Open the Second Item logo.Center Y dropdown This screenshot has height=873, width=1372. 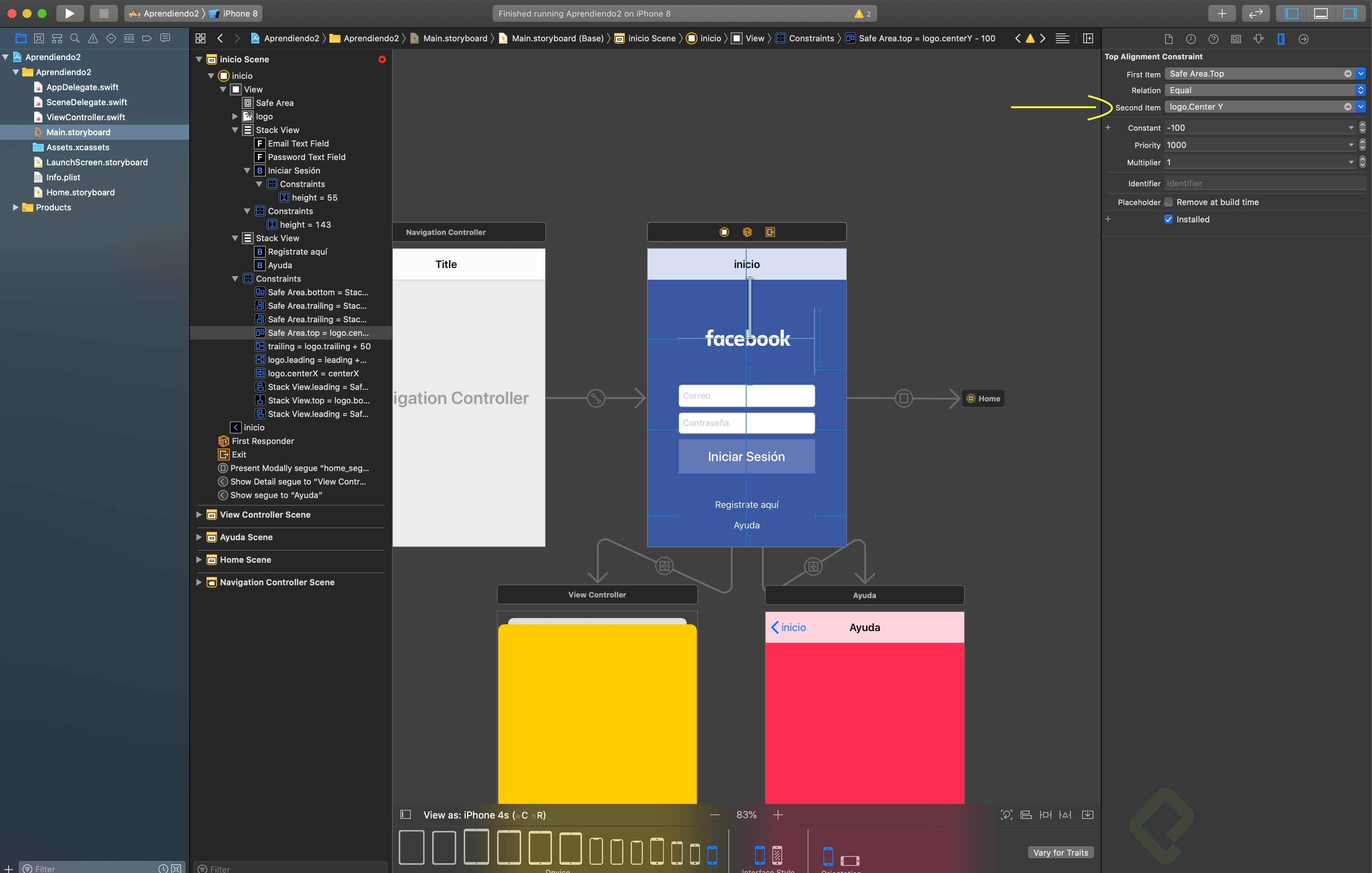click(x=1361, y=107)
